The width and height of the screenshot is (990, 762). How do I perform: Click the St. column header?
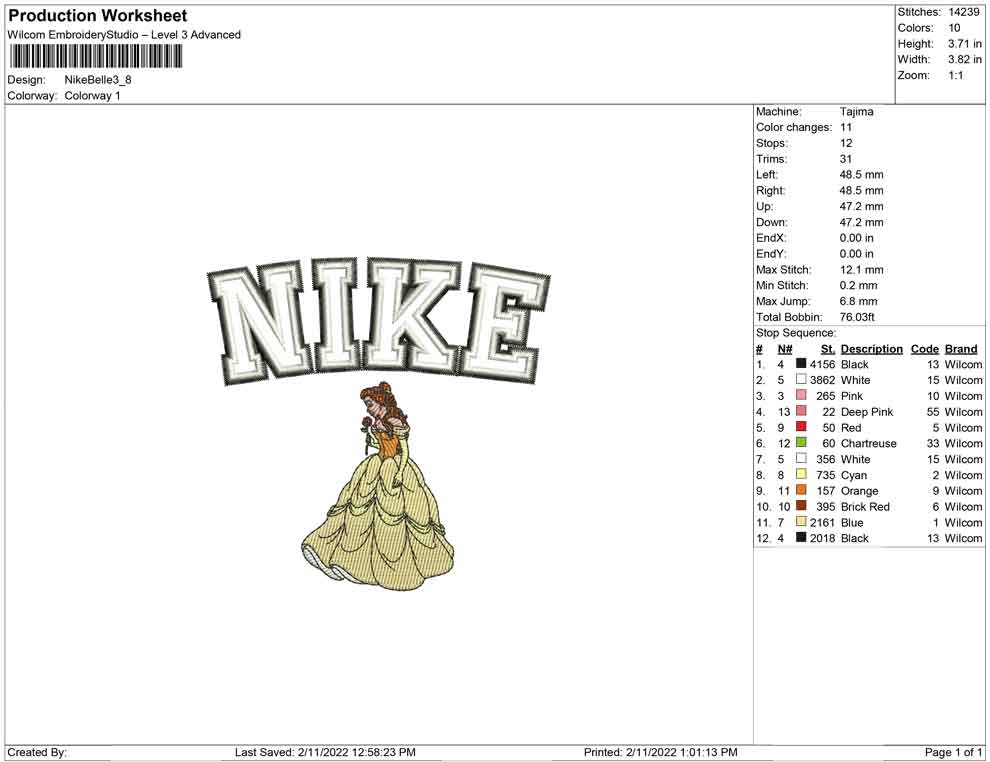point(828,348)
